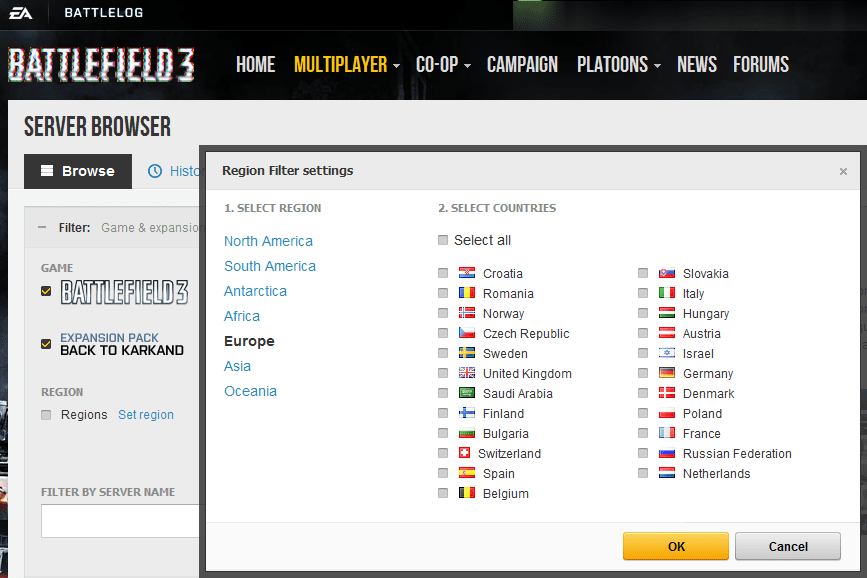
Task: Click the Germany flag icon
Action: pos(667,373)
